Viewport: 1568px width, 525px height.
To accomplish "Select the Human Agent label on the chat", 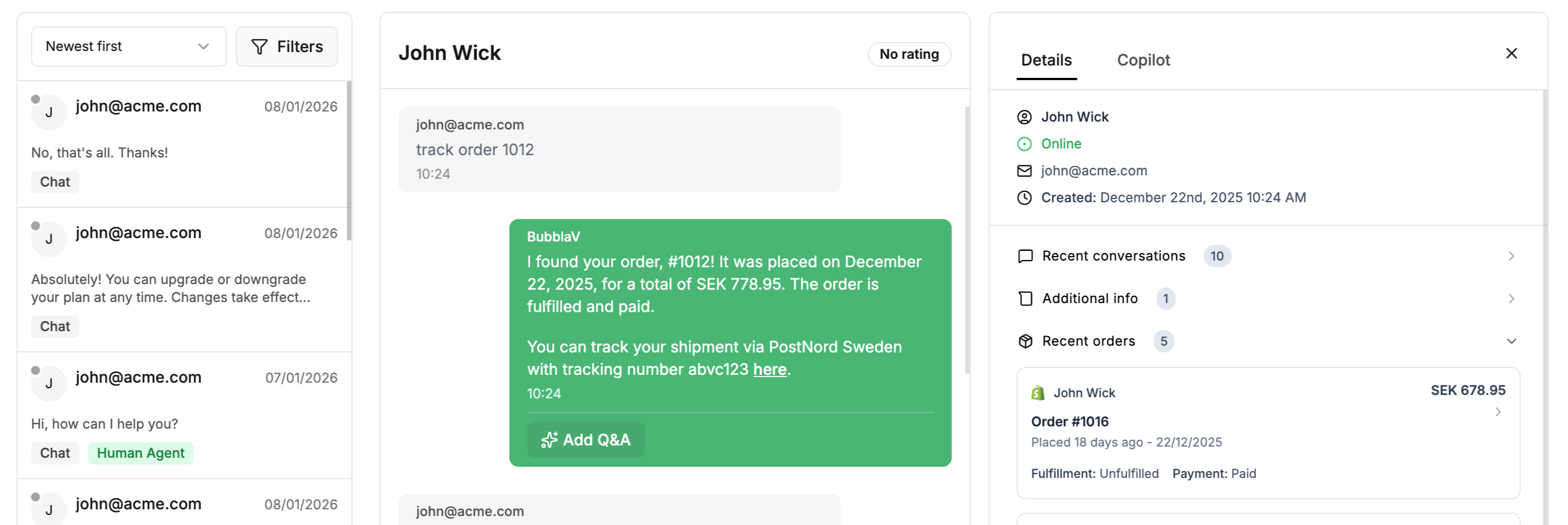I will tap(141, 453).
